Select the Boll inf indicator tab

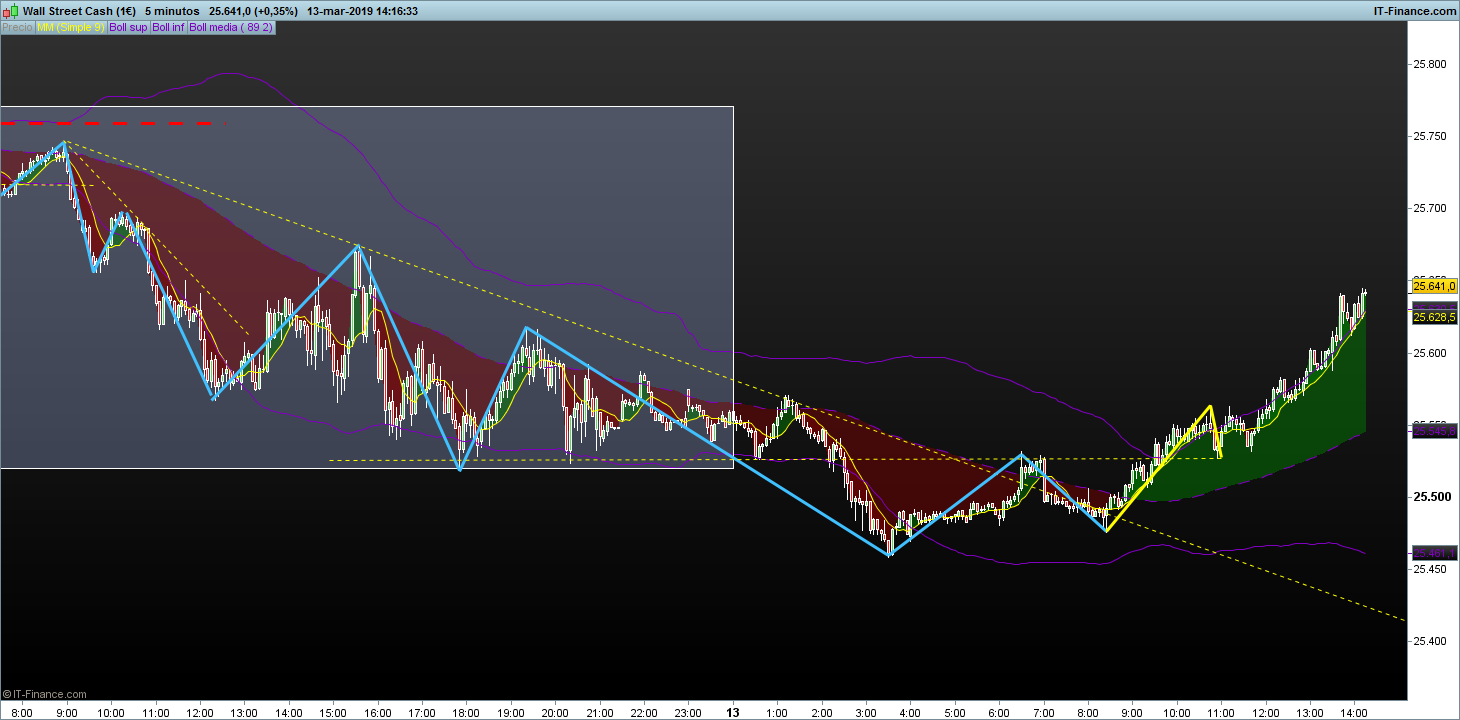[x=169, y=28]
